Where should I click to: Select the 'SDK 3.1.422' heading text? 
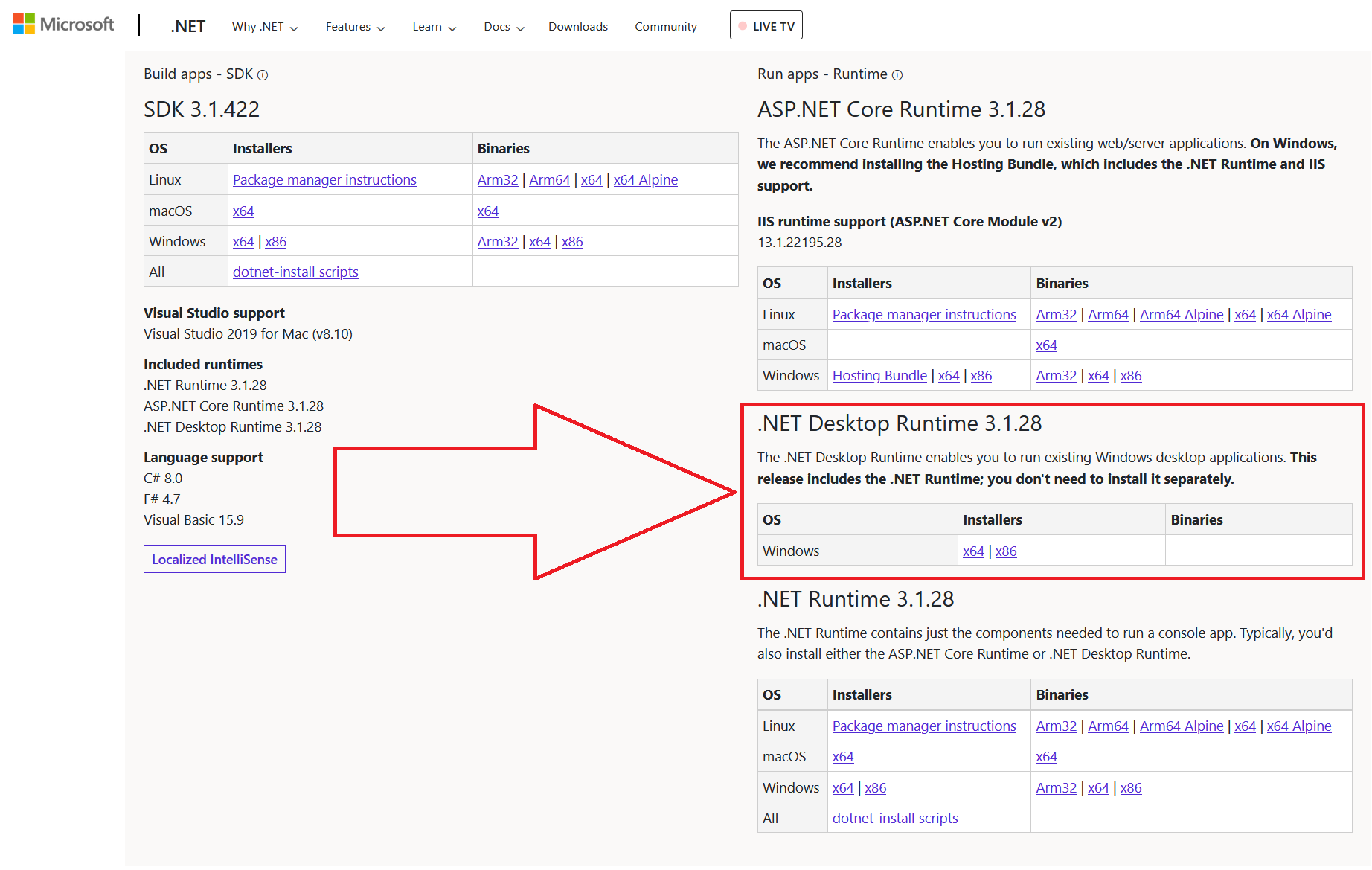(x=202, y=109)
